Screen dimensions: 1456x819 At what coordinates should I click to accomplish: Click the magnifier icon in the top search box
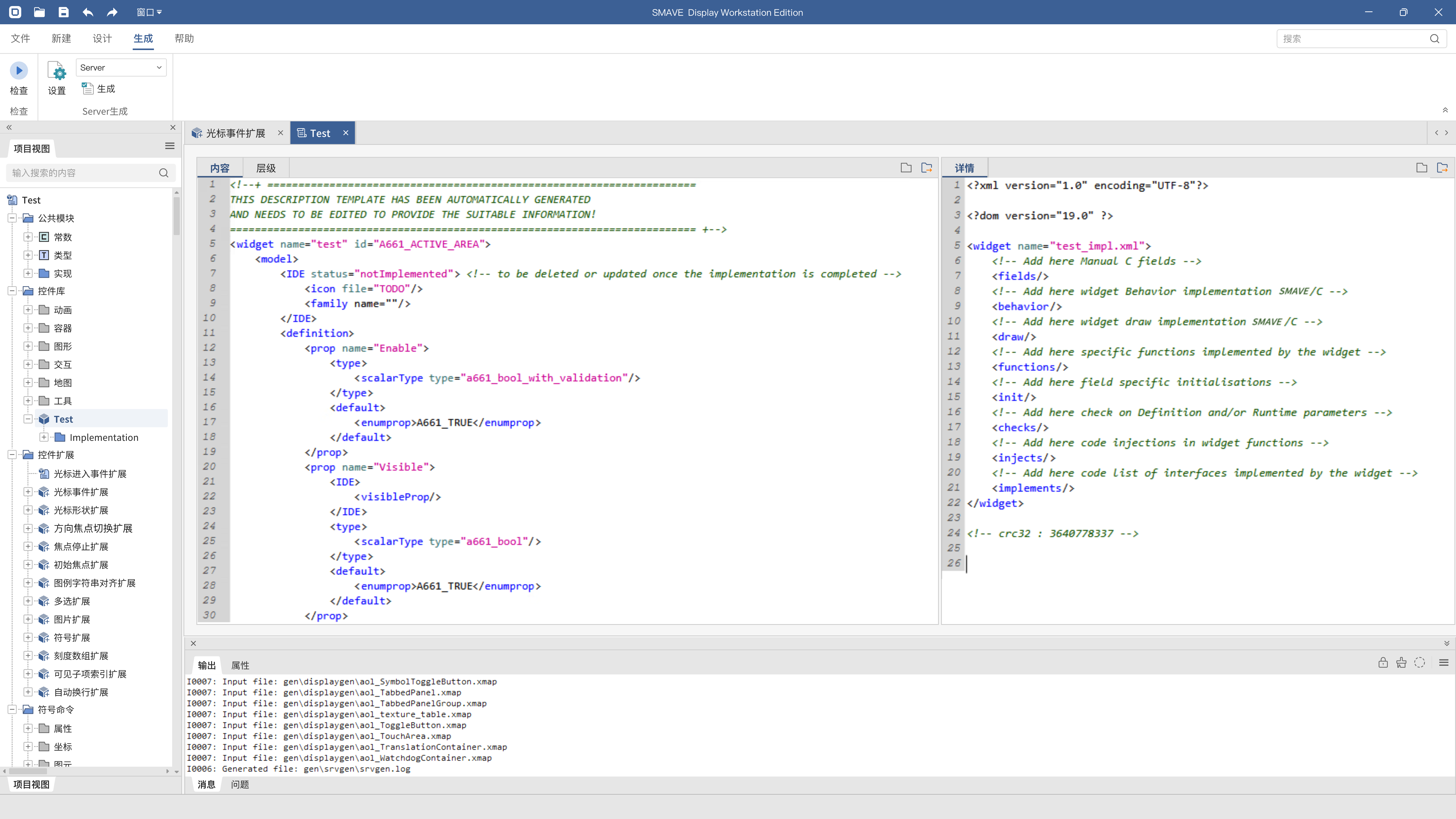click(1435, 38)
